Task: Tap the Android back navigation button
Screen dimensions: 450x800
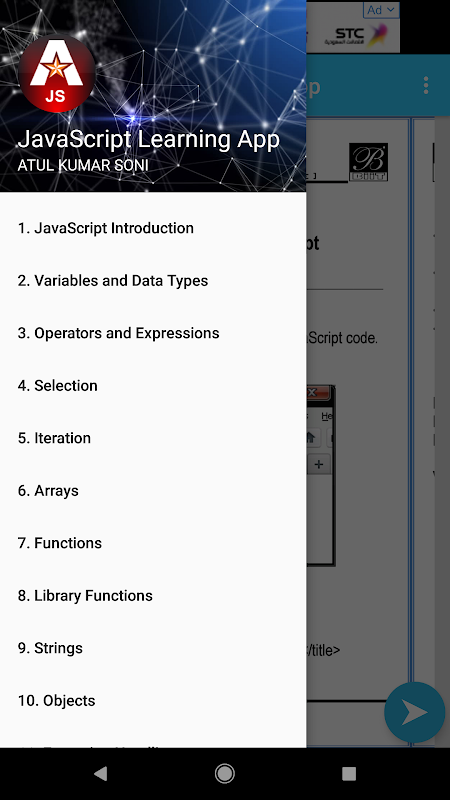Action: coord(101,774)
